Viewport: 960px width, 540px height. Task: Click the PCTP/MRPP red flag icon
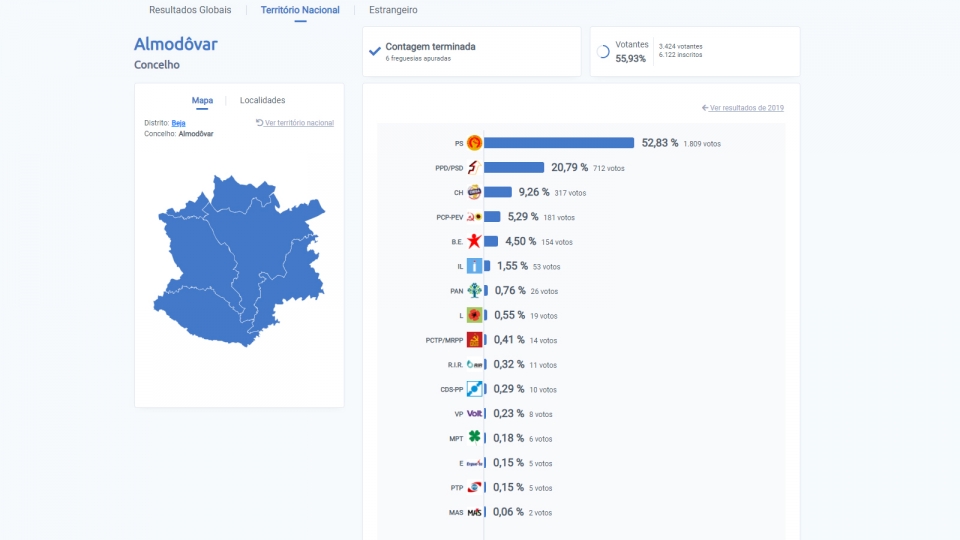tap(474, 340)
